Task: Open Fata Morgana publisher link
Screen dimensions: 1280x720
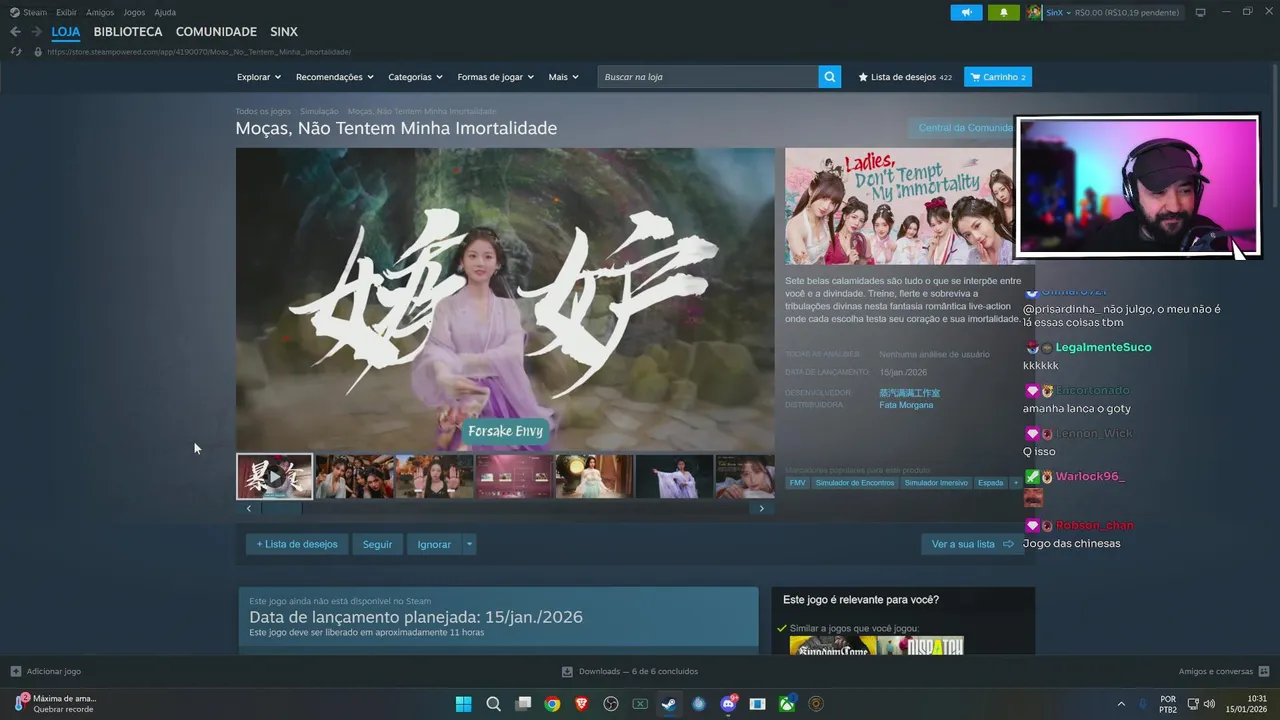Action: tap(906, 405)
